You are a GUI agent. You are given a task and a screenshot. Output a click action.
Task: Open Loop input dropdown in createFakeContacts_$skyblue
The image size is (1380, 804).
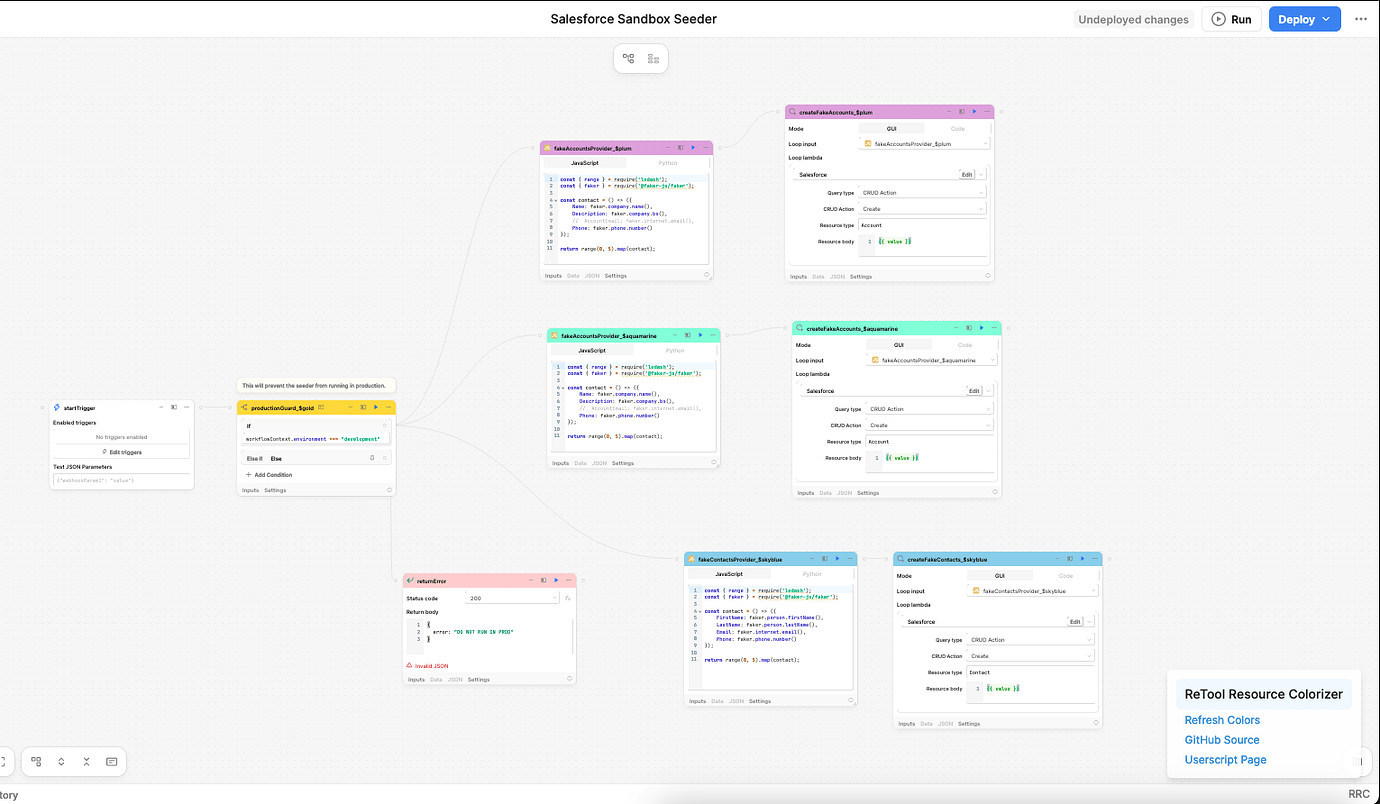(1033, 591)
